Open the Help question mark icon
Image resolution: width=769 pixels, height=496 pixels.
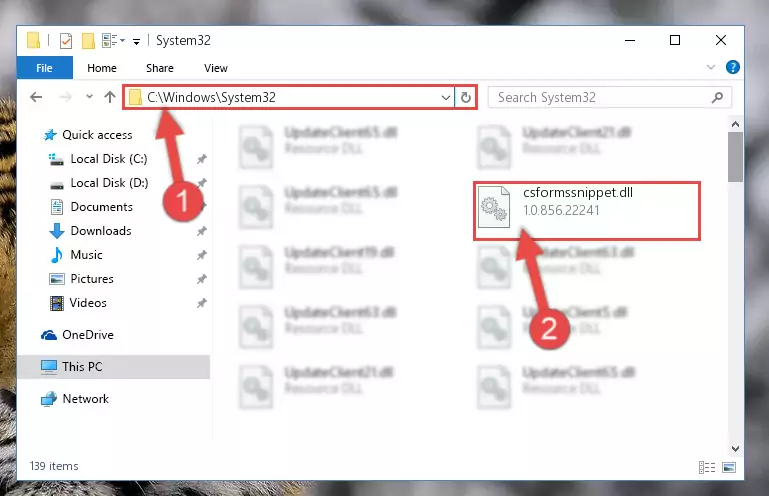(733, 67)
